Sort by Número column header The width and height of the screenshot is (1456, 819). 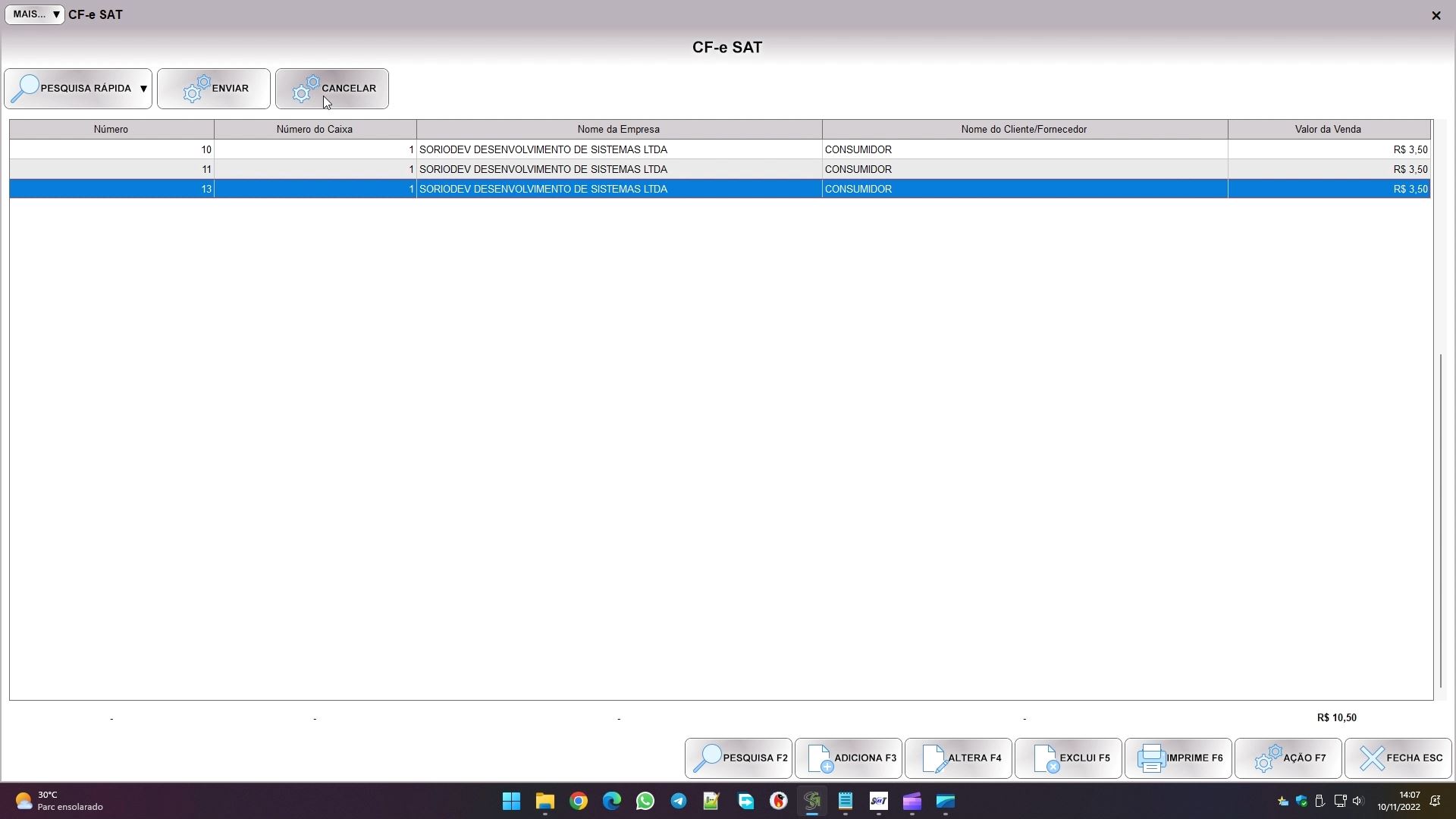tap(111, 130)
